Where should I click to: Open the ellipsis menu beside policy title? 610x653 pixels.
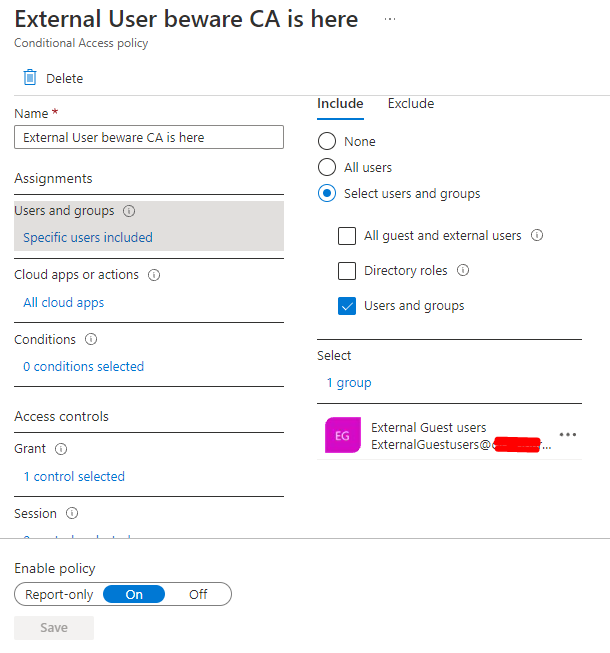tap(389, 20)
